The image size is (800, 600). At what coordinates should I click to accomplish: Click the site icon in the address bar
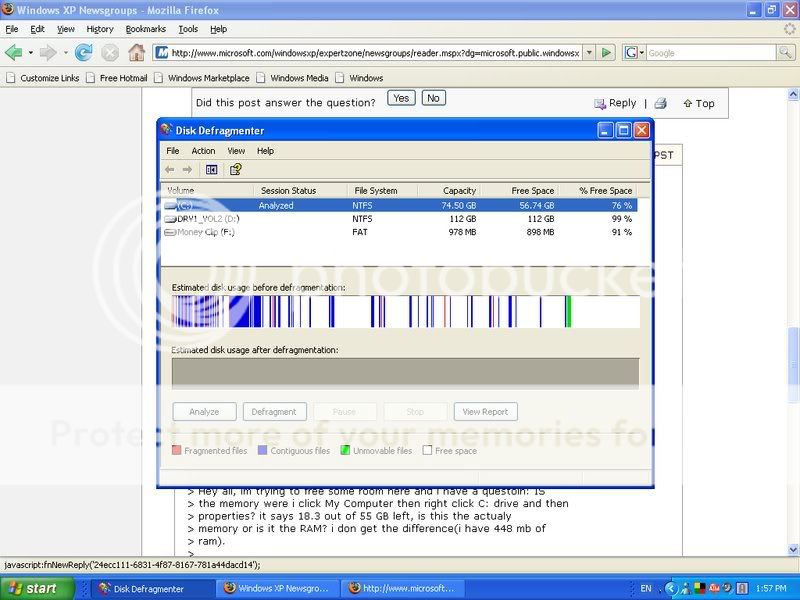click(161, 53)
